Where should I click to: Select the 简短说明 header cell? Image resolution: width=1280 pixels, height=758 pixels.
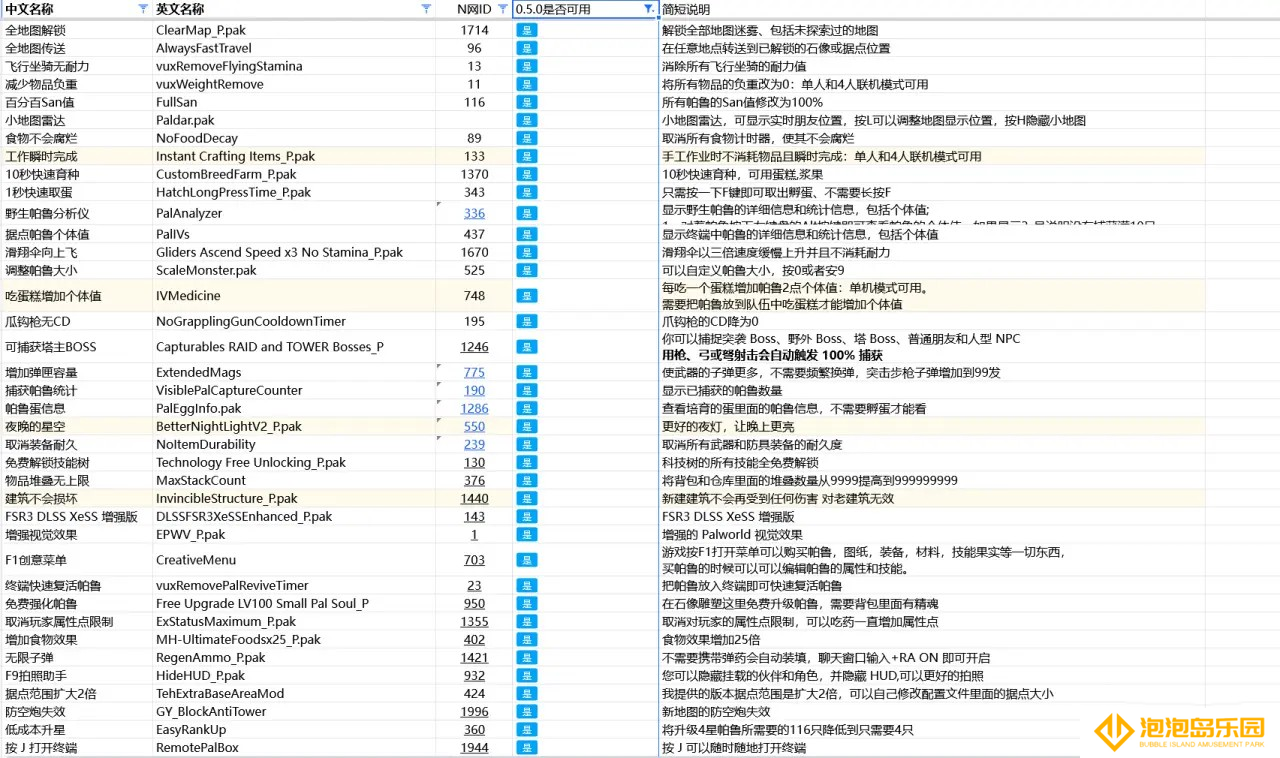pyautogui.click(x=932, y=9)
